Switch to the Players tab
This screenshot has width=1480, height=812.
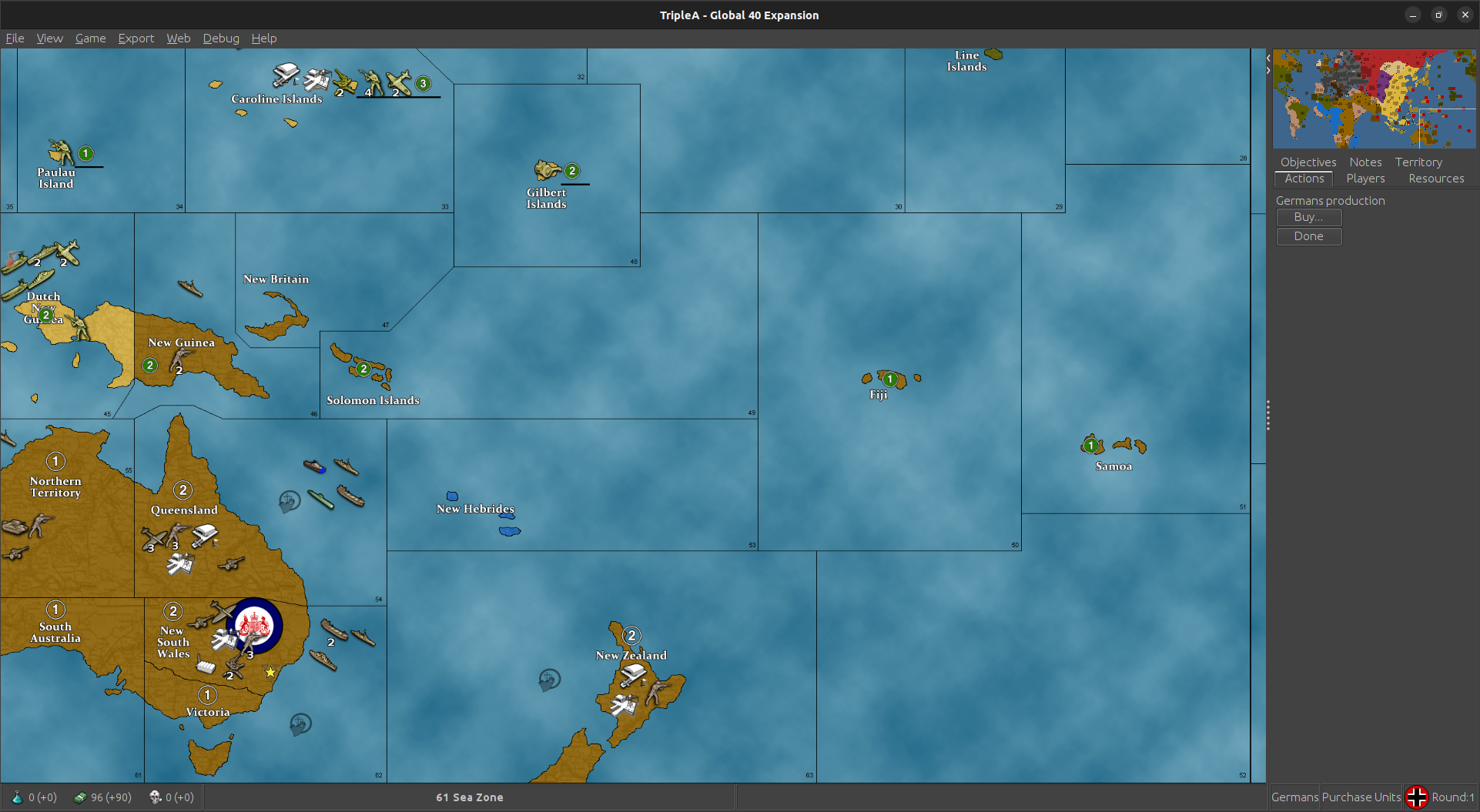(1365, 179)
